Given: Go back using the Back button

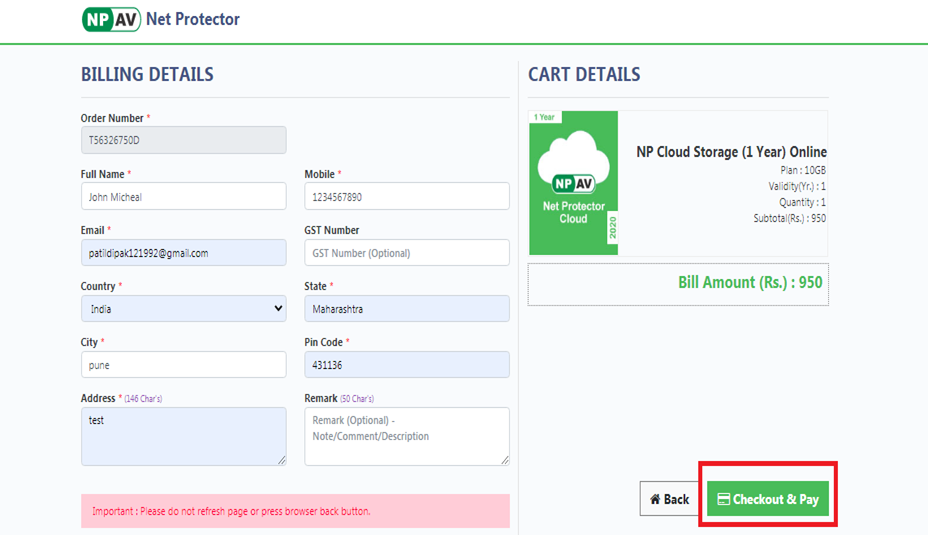Looking at the screenshot, I should 669,499.
